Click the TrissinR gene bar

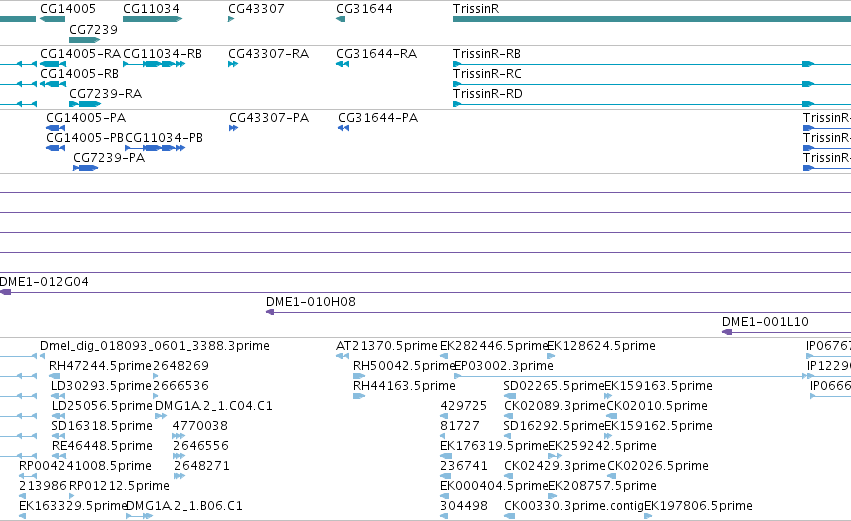pos(652,19)
